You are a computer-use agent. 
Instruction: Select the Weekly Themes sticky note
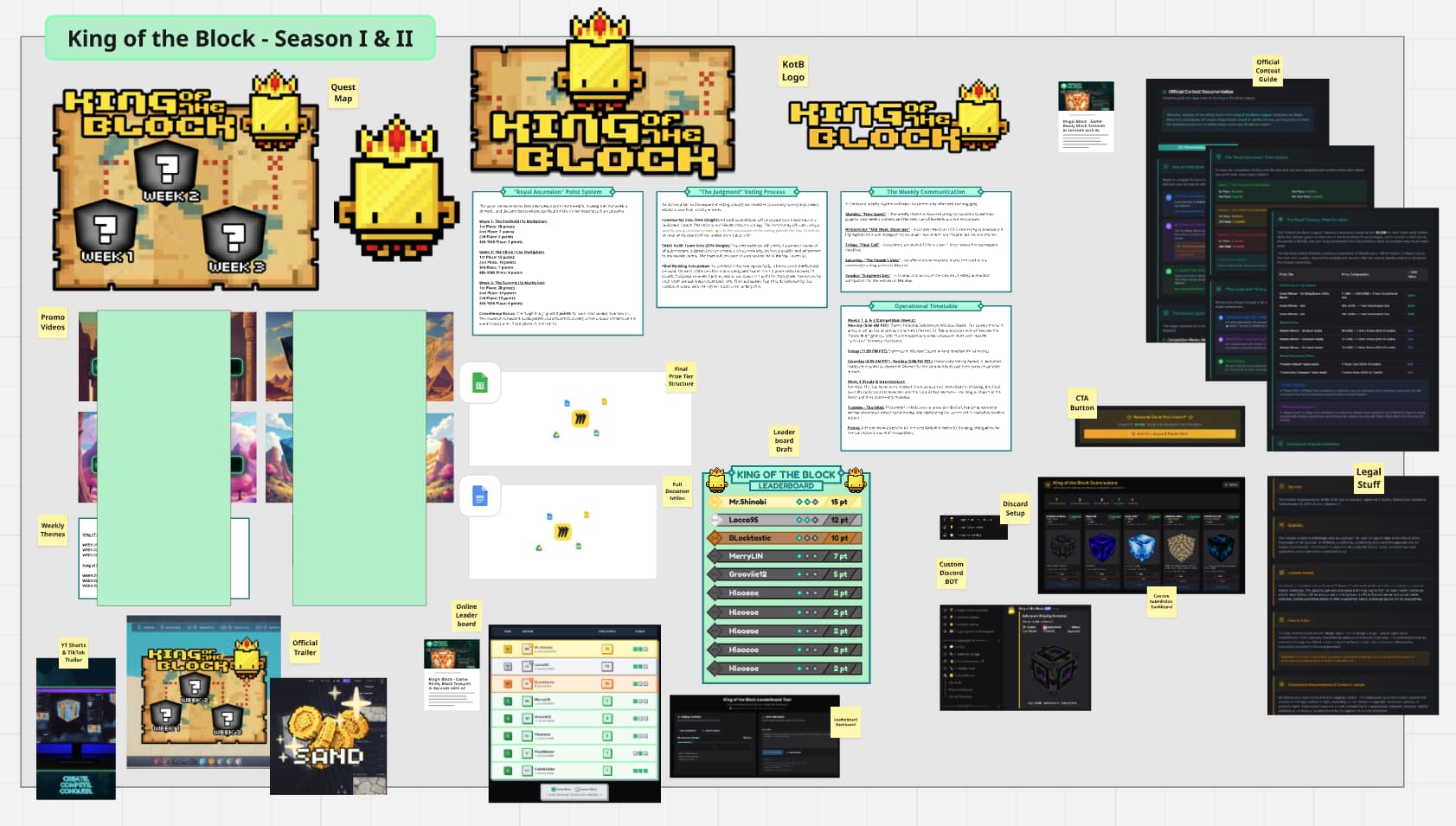pyautogui.click(x=53, y=530)
